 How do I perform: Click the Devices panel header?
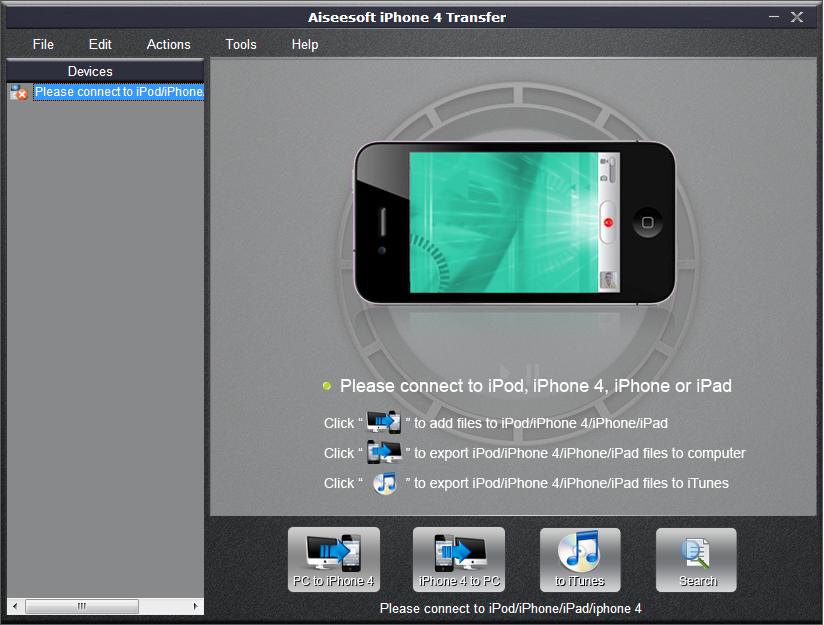point(105,71)
